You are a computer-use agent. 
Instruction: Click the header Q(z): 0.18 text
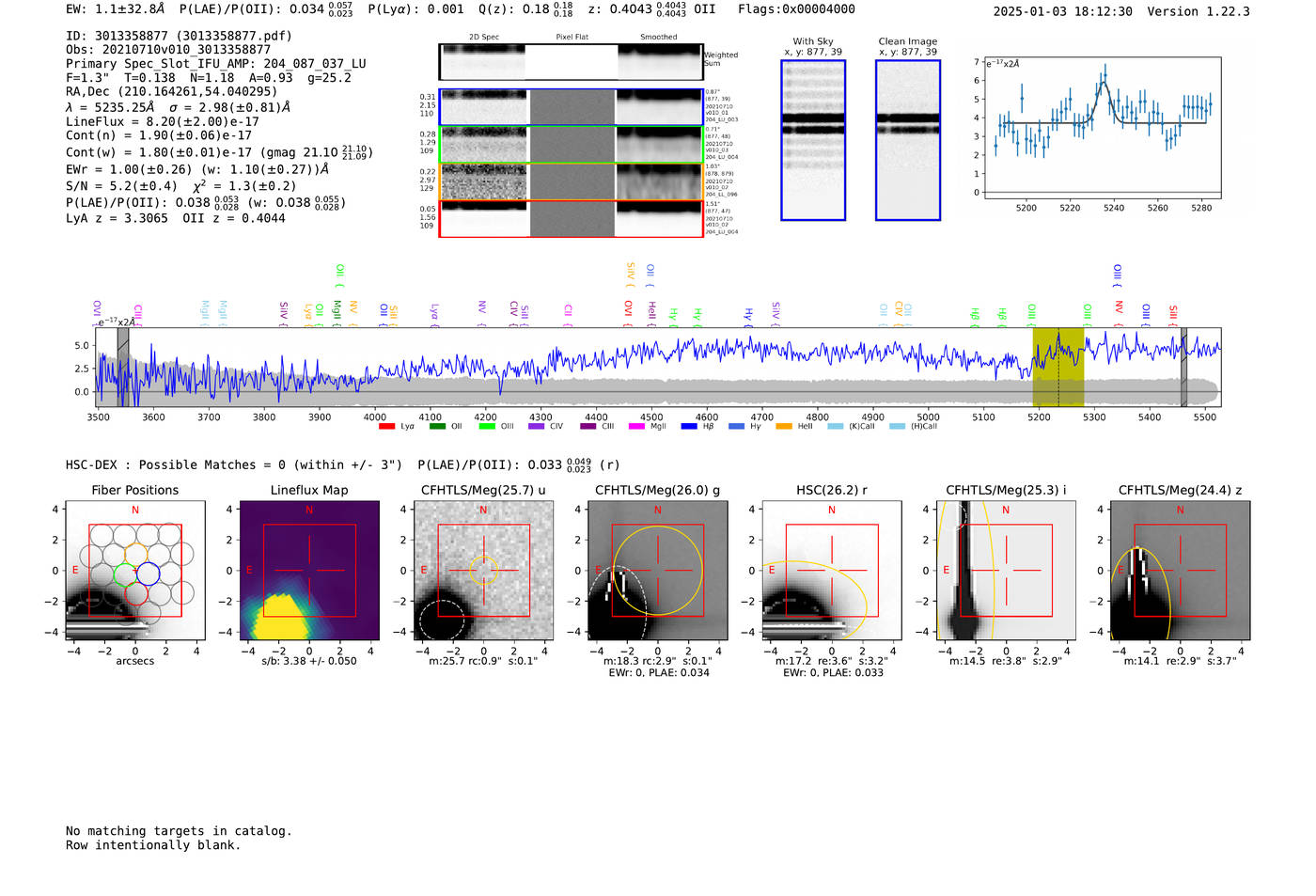click(526, 9)
